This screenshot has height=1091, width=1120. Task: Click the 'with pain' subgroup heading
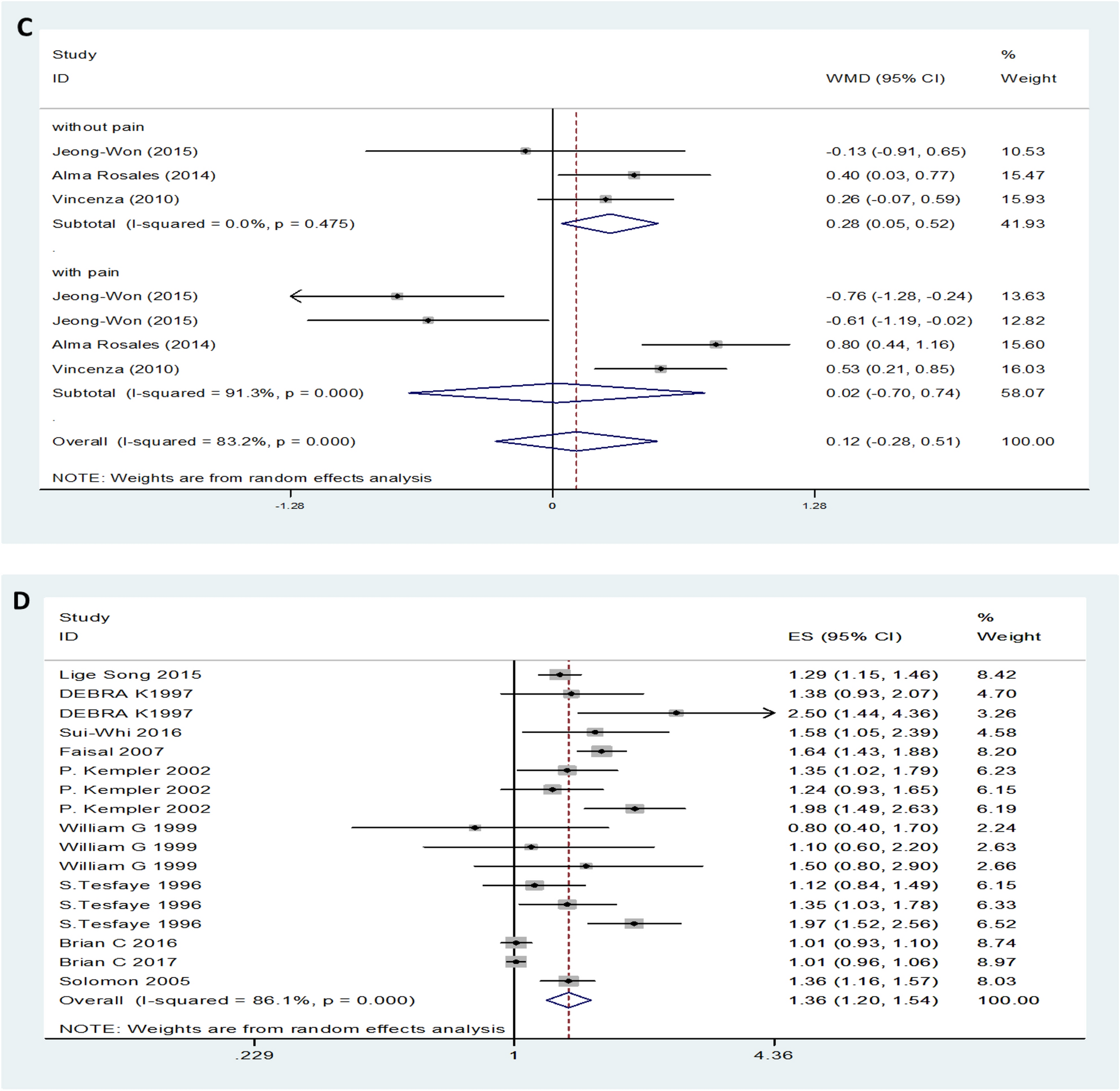(85, 272)
